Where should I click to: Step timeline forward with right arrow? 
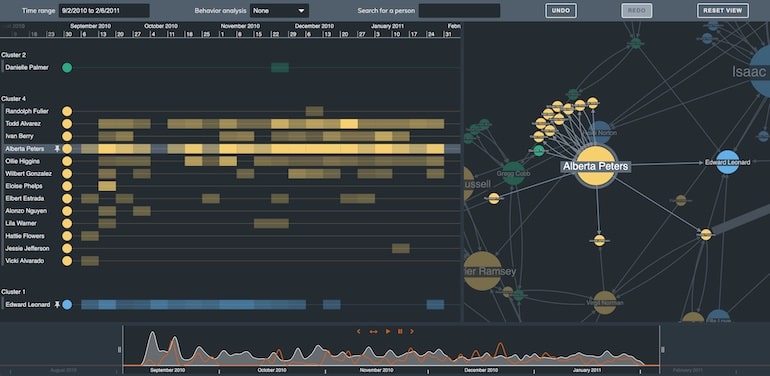(x=412, y=331)
